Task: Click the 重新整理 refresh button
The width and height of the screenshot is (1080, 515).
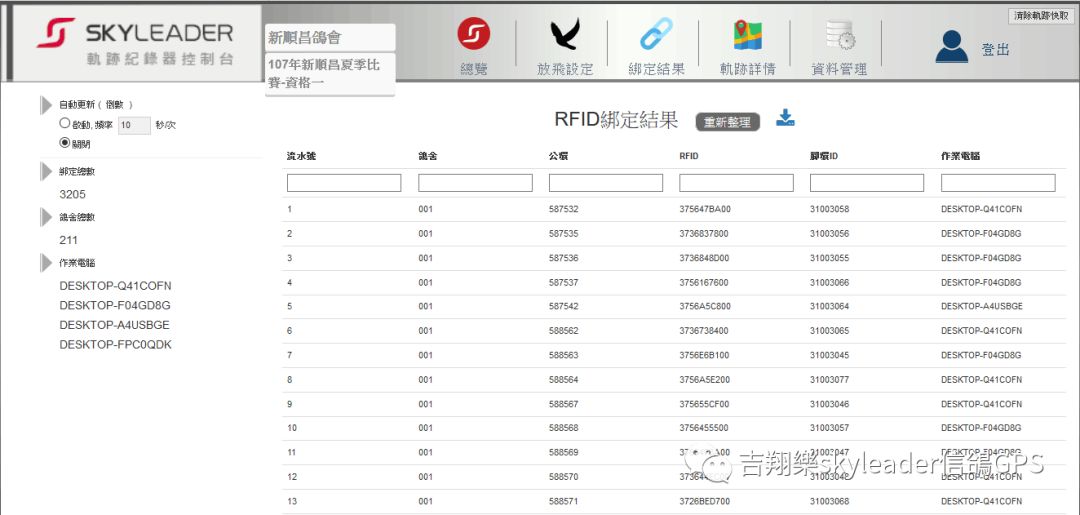Action: (727, 122)
